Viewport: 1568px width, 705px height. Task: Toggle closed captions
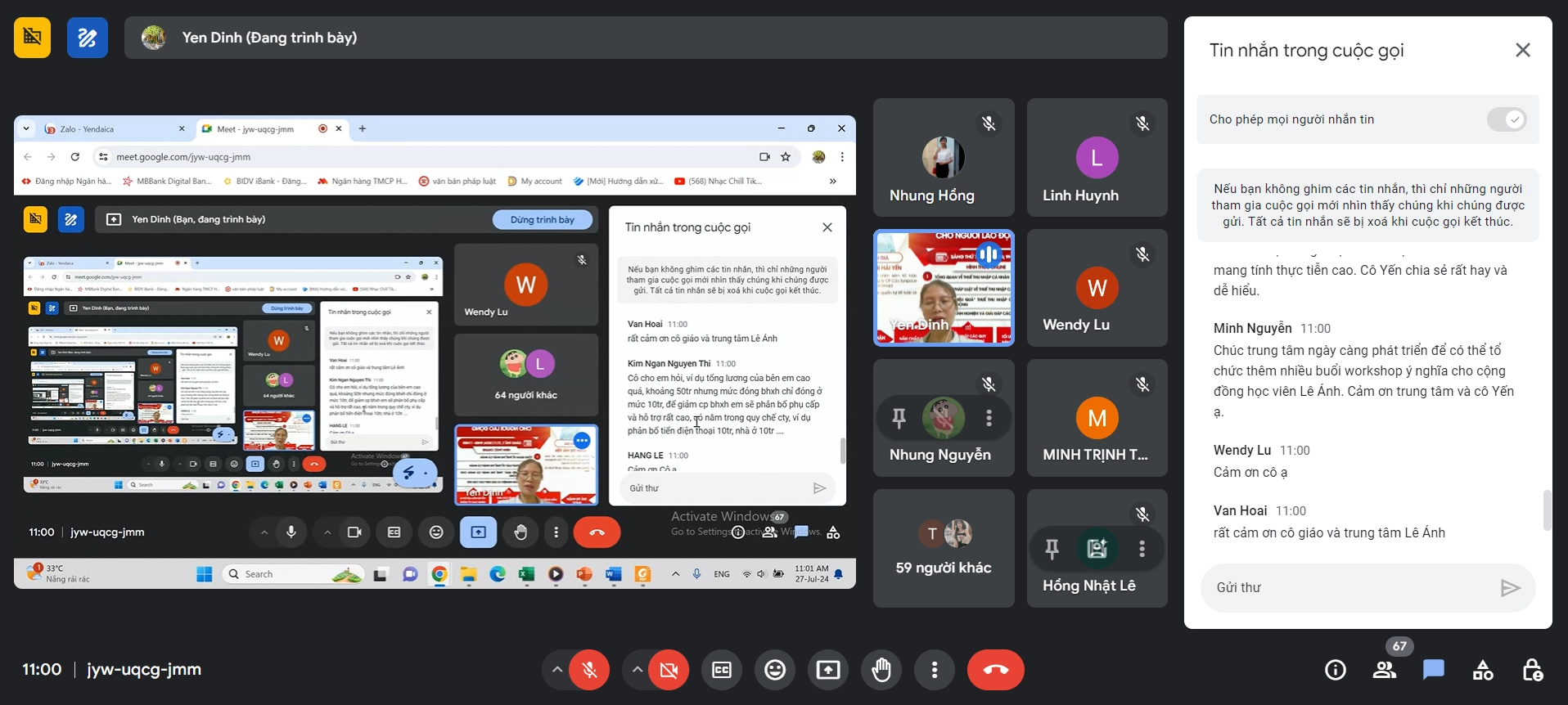[x=721, y=671]
